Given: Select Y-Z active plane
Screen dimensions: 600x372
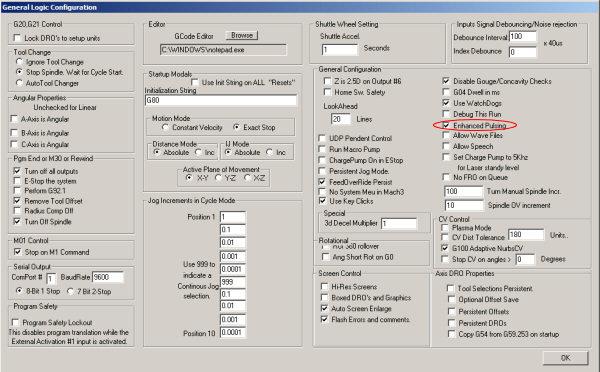Looking at the screenshot, I should tap(218, 178).
